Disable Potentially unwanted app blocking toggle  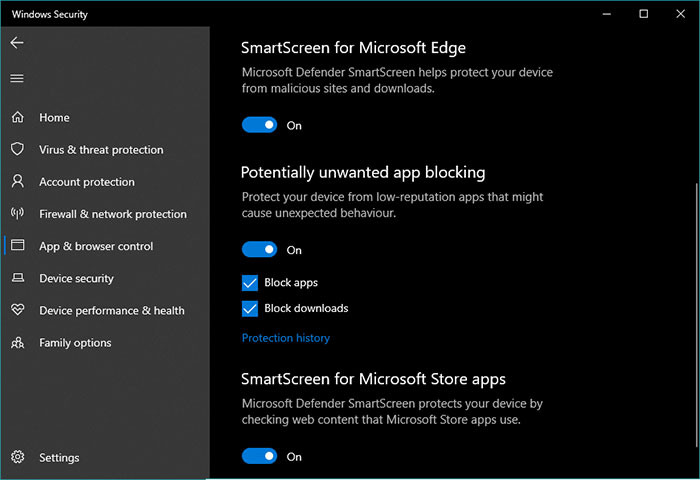259,250
